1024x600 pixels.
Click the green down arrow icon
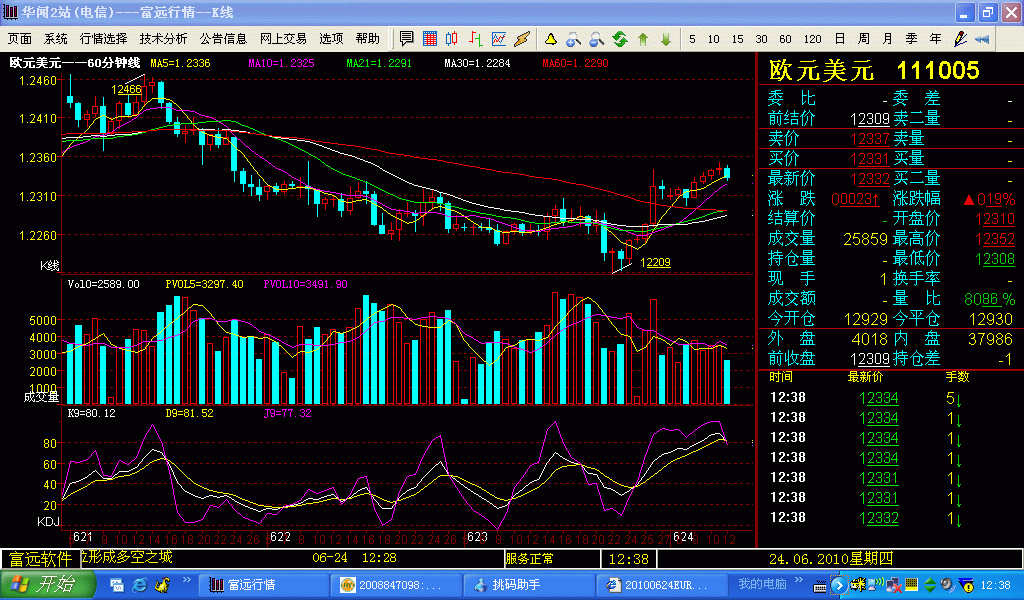coord(666,39)
